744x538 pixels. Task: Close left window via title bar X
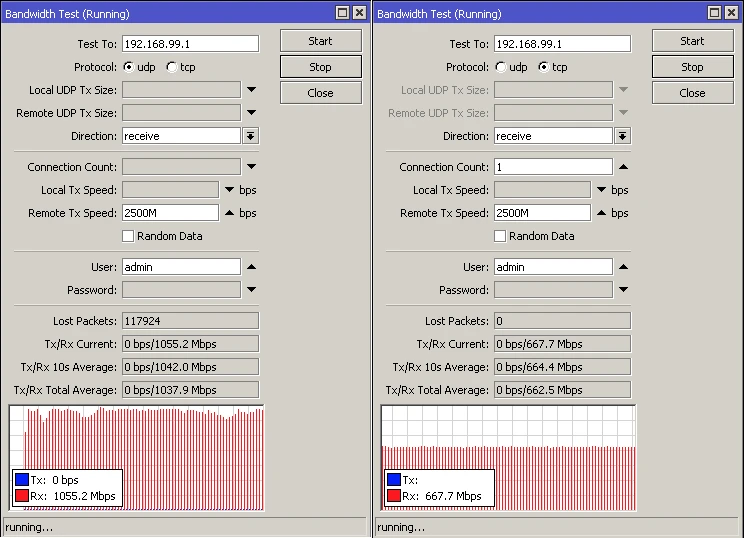360,13
